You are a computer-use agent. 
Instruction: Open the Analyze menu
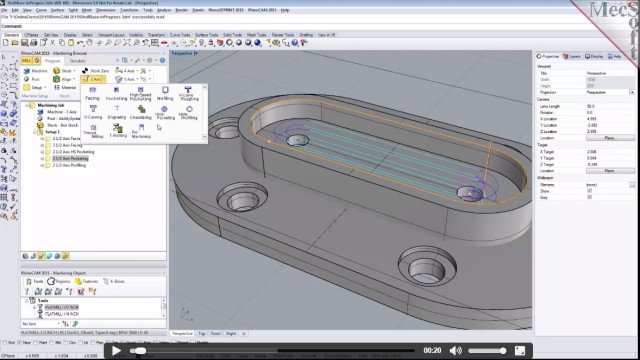click(164, 10)
